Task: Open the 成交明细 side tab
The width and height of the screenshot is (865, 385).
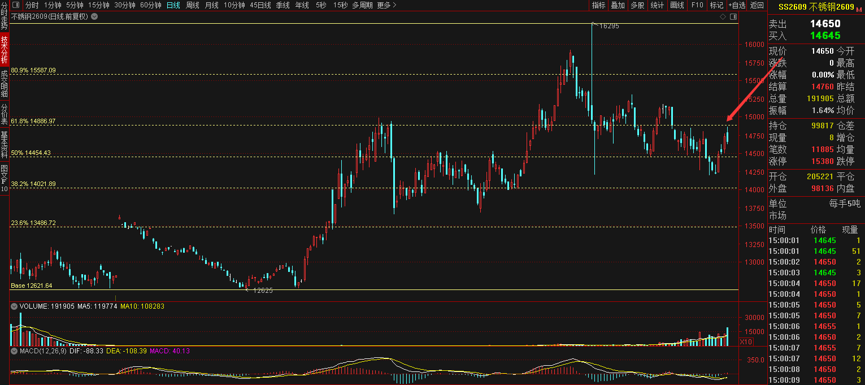Action: point(4,83)
